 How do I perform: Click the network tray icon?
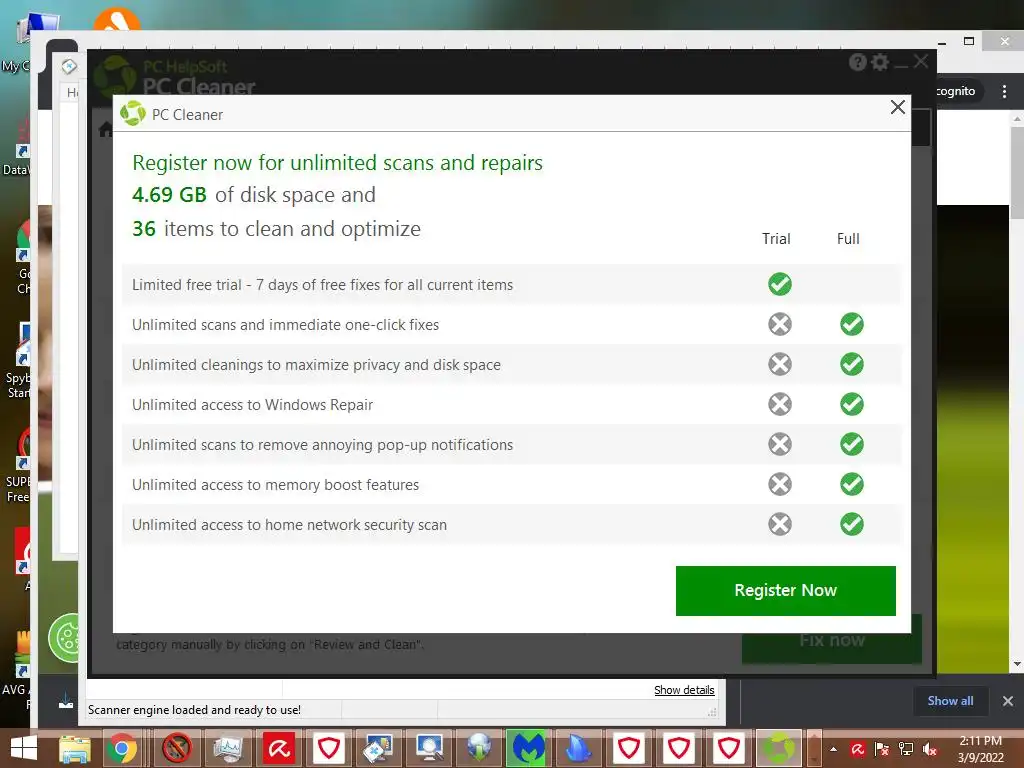[x=906, y=749]
